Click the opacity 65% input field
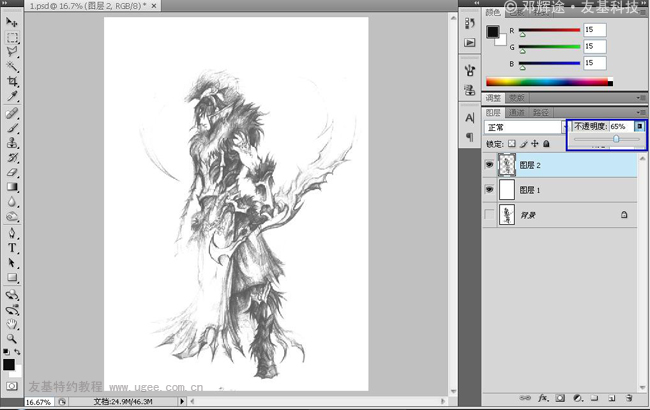Viewport: 650px width, 410px height. click(x=618, y=127)
